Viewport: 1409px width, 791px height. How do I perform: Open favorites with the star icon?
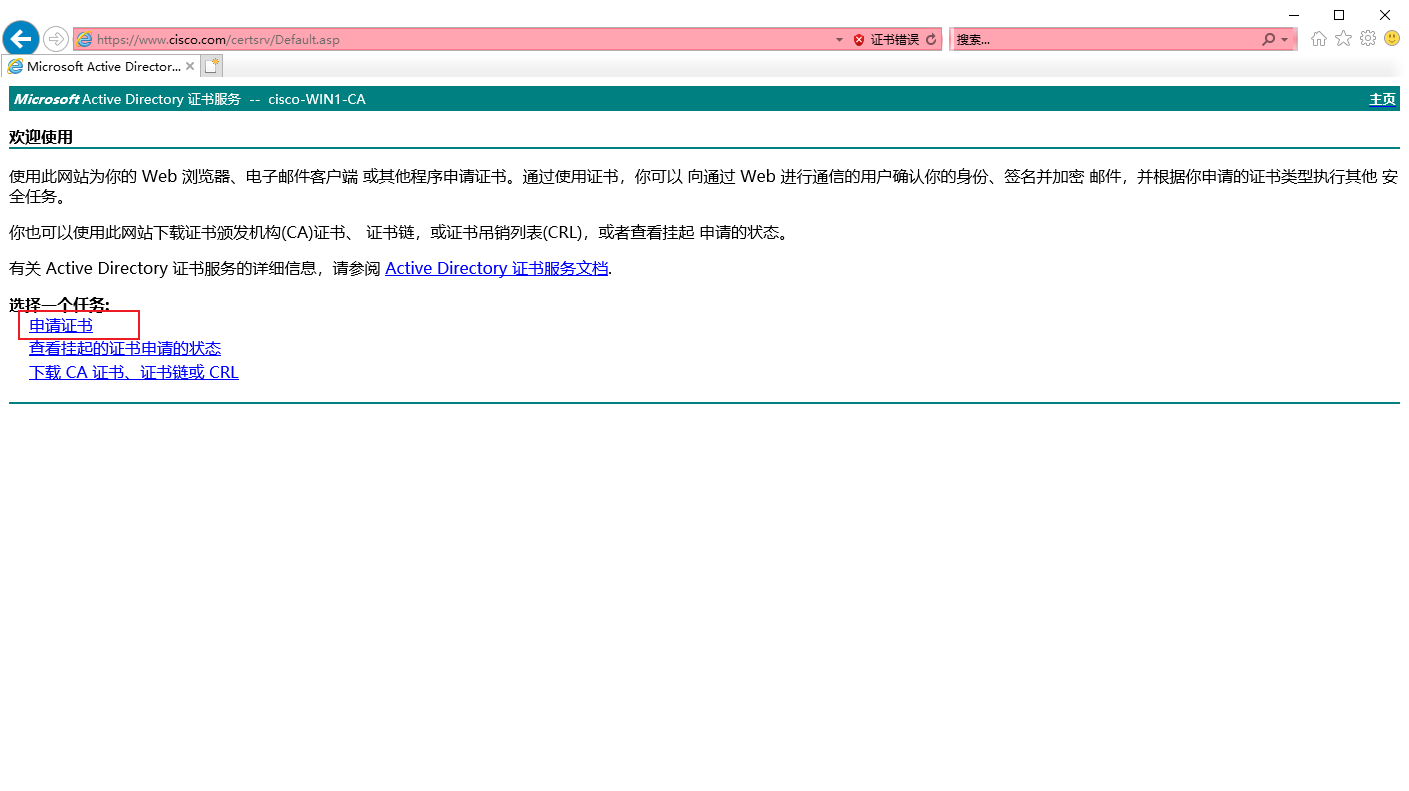click(x=1343, y=39)
